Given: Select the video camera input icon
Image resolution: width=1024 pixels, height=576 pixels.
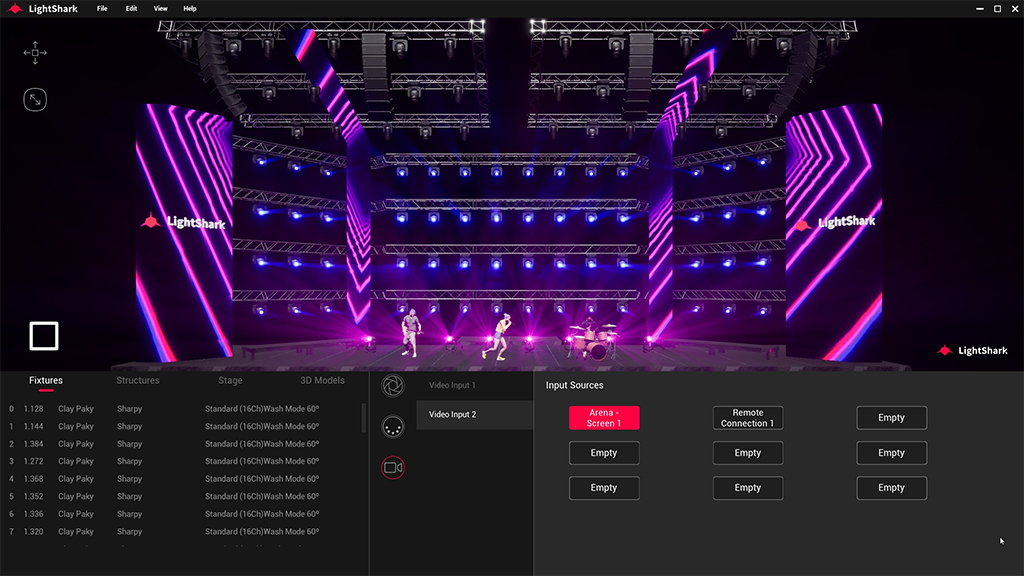Looking at the screenshot, I should [x=393, y=467].
